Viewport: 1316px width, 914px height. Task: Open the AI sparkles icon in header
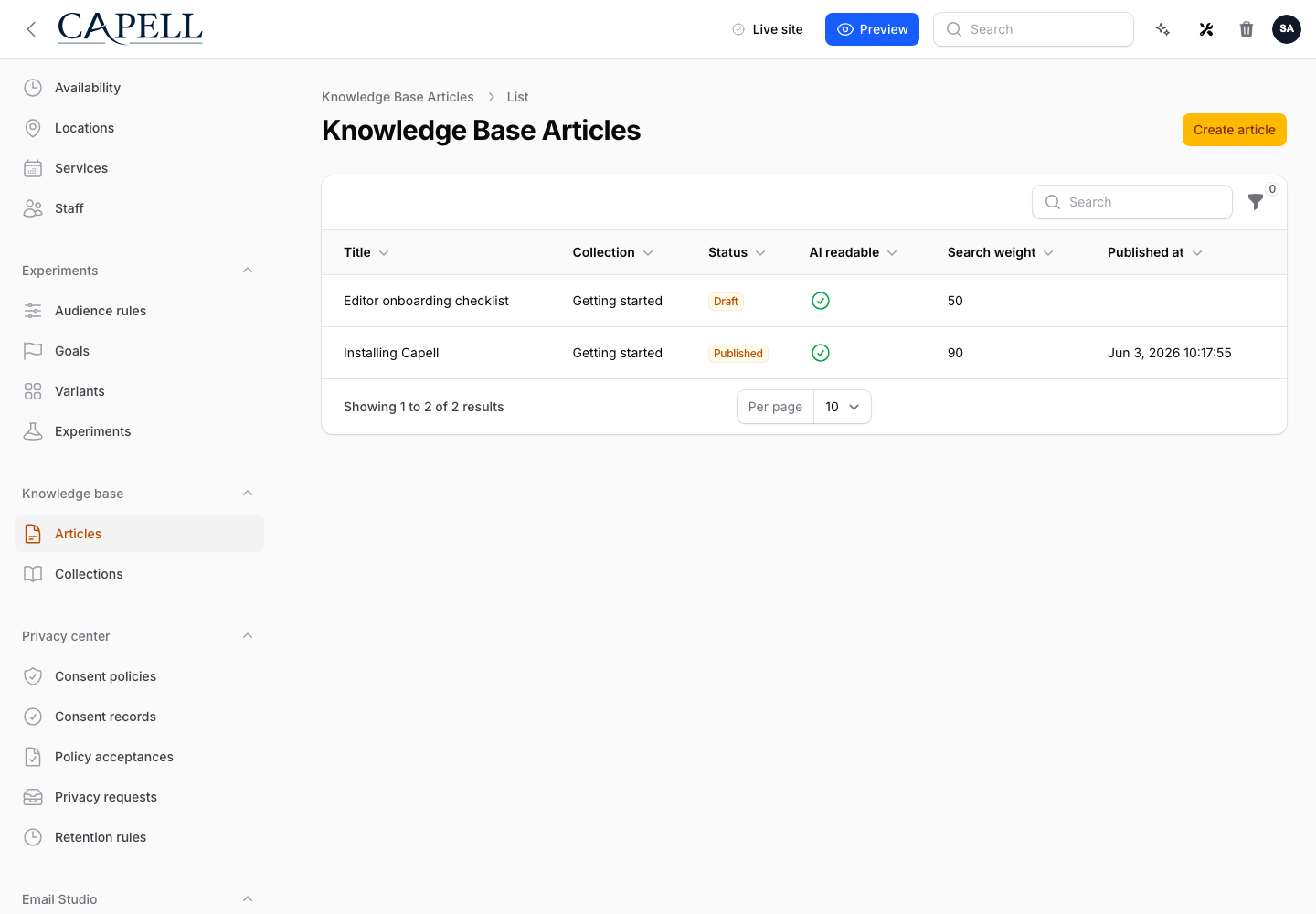(x=1162, y=29)
